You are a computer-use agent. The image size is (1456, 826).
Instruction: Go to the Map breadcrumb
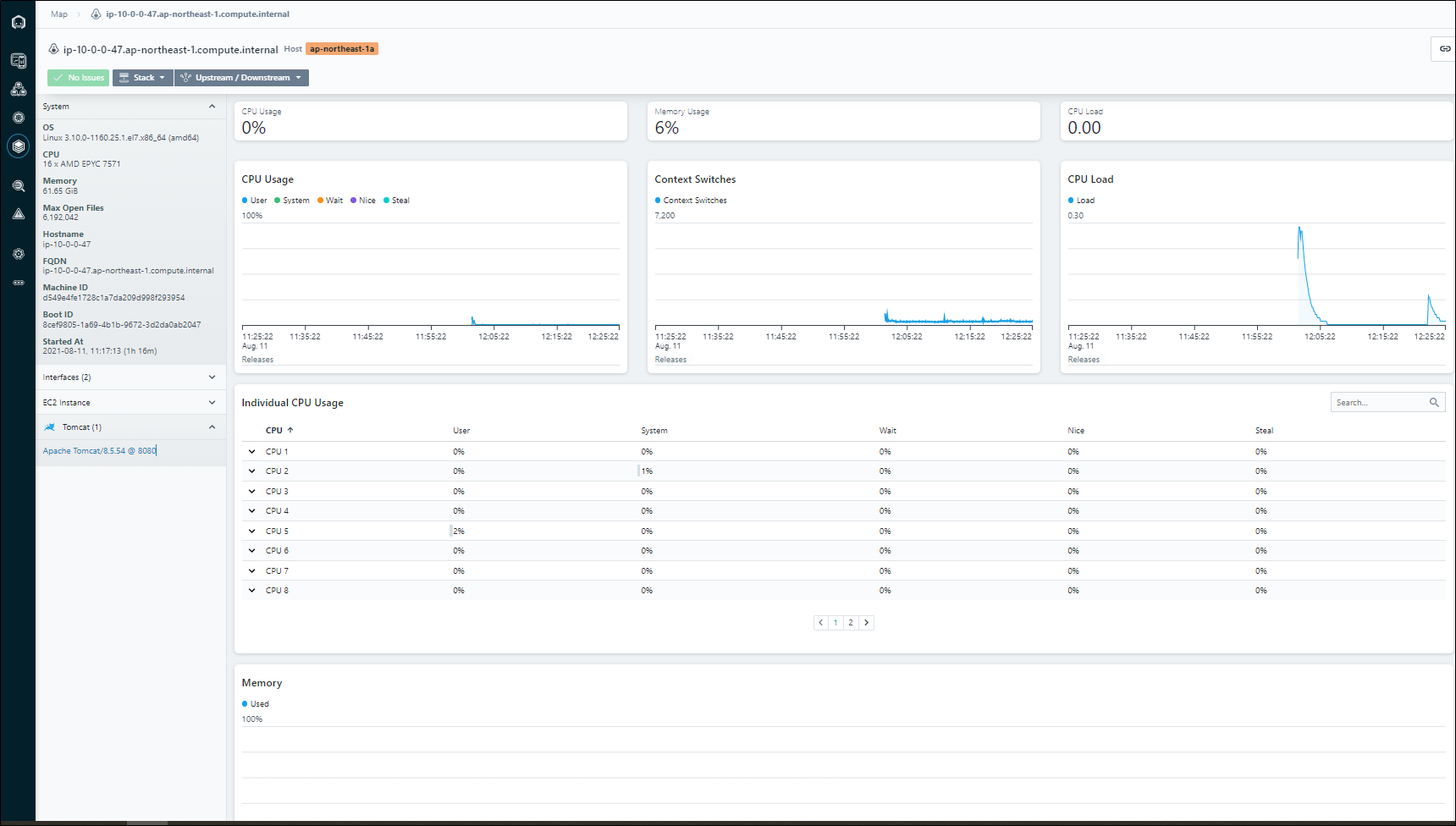59,14
